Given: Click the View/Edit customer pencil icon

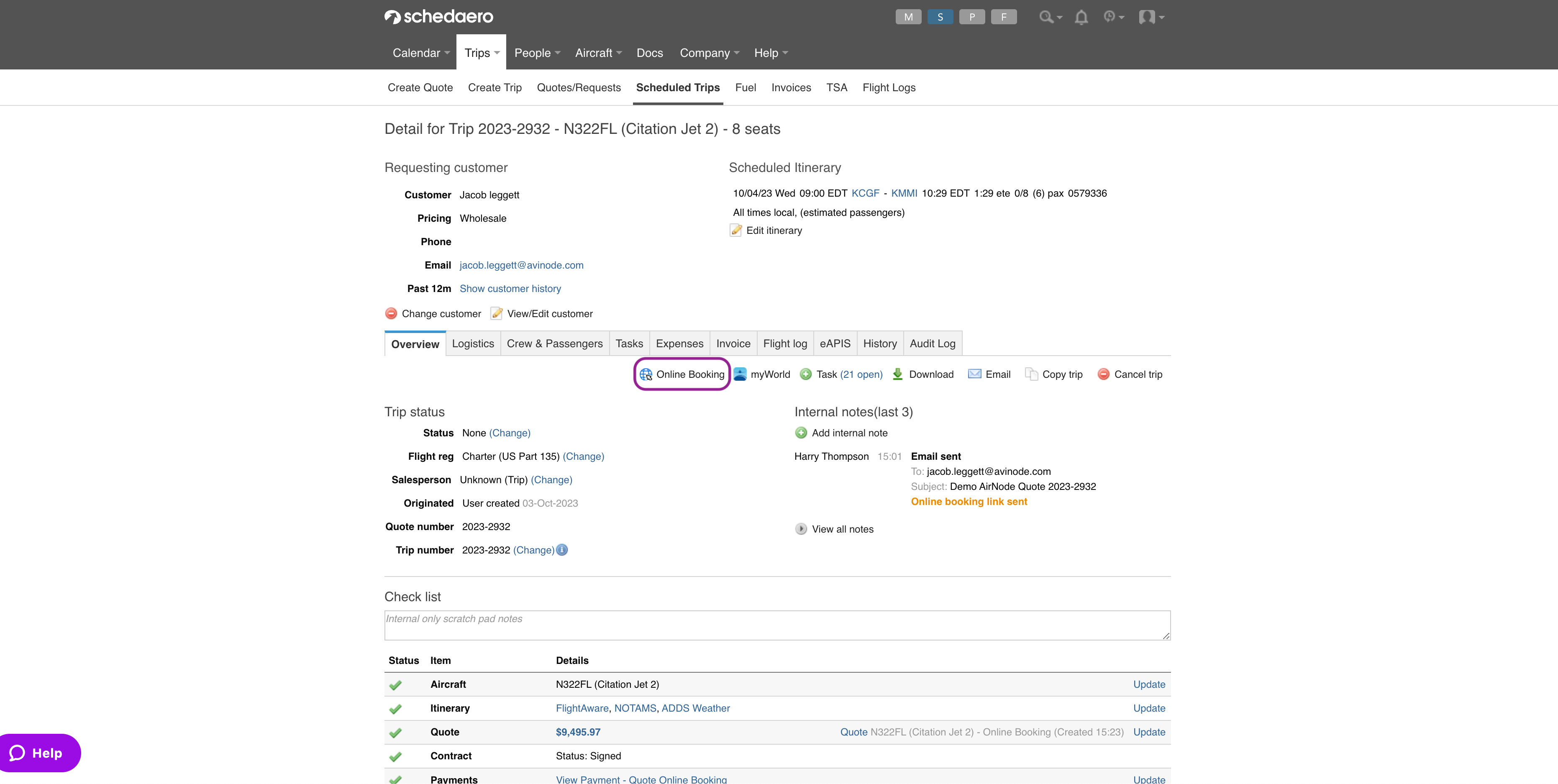Looking at the screenshot, I should (497, 313).
